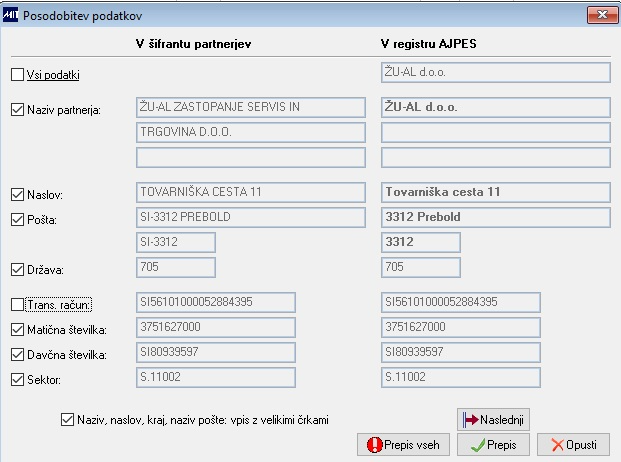Toggle uppercase entry option for naziv, naslov
Viewport: 621px width, 462px height.
tap(67, 420)
